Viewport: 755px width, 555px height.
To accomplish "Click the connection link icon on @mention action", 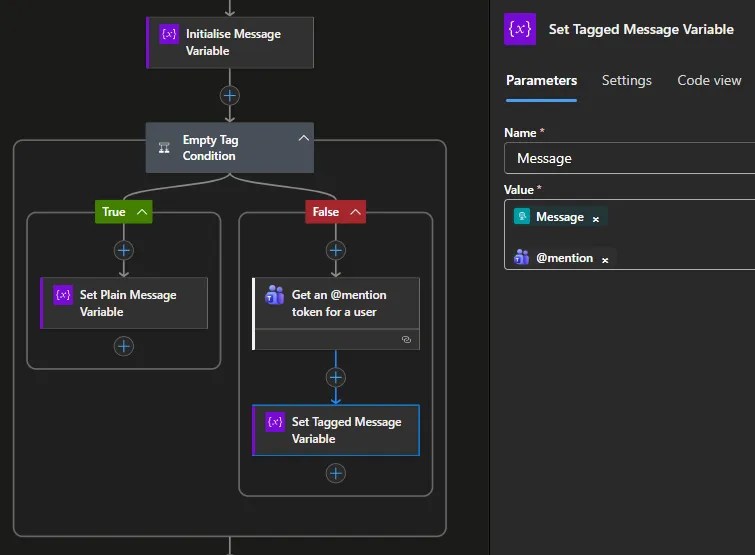I will 405,340.
